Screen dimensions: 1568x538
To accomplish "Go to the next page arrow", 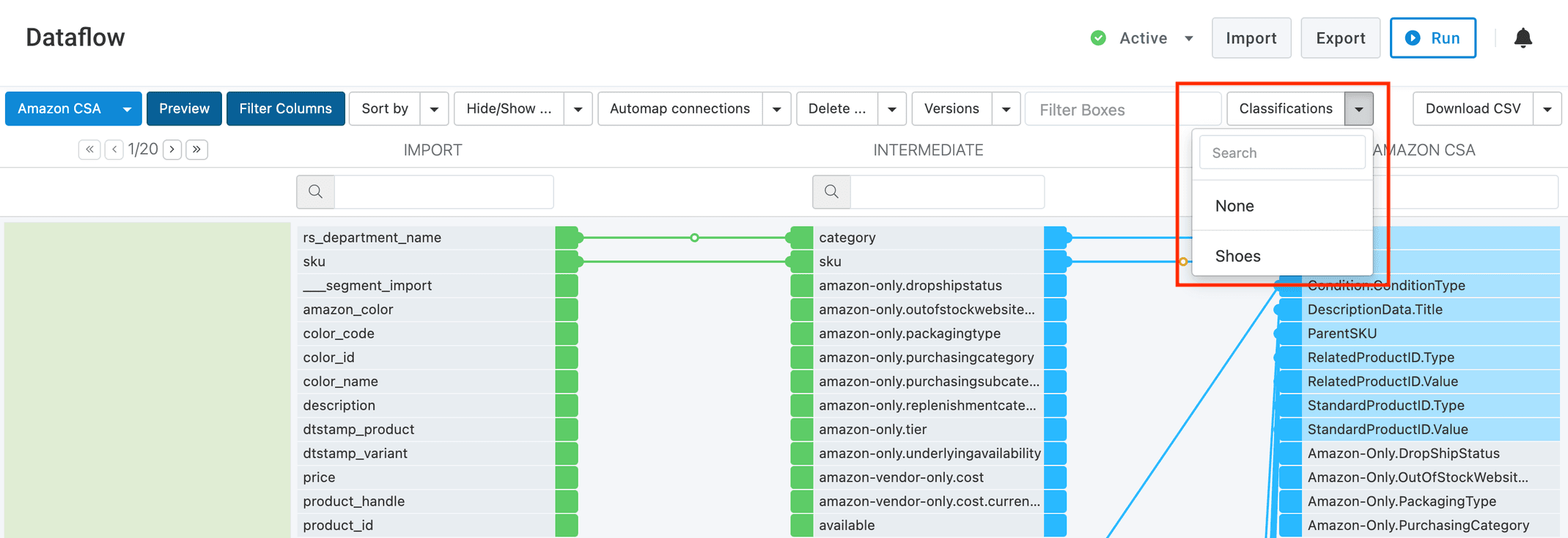I will [x=172, y=150].
